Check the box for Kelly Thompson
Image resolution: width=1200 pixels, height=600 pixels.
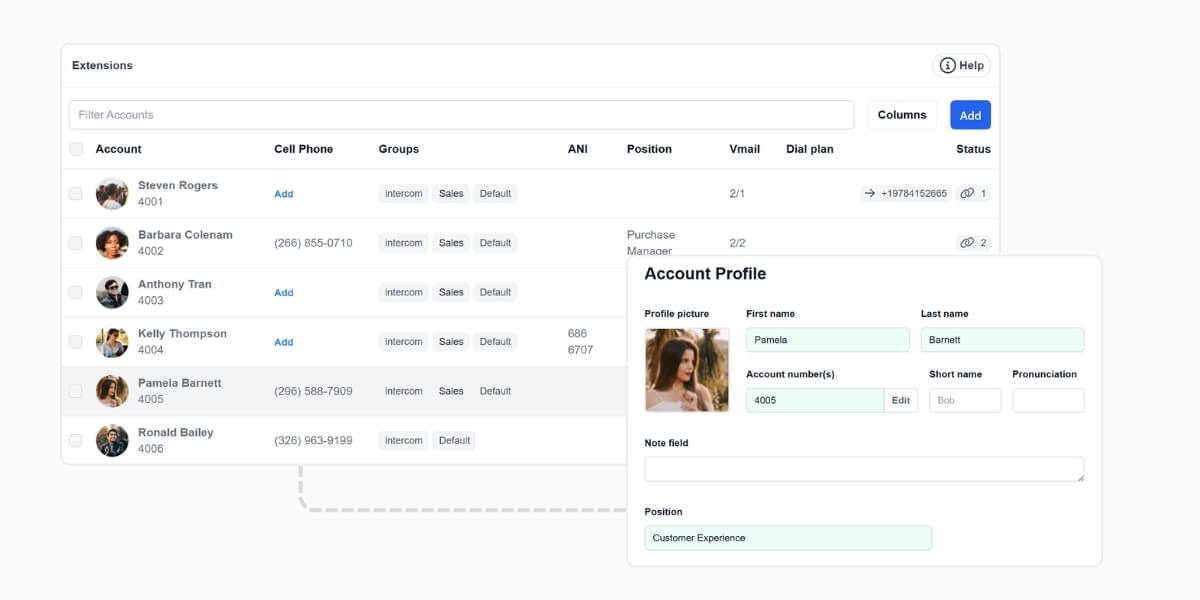pyautogui.click(x=76, y=342)
